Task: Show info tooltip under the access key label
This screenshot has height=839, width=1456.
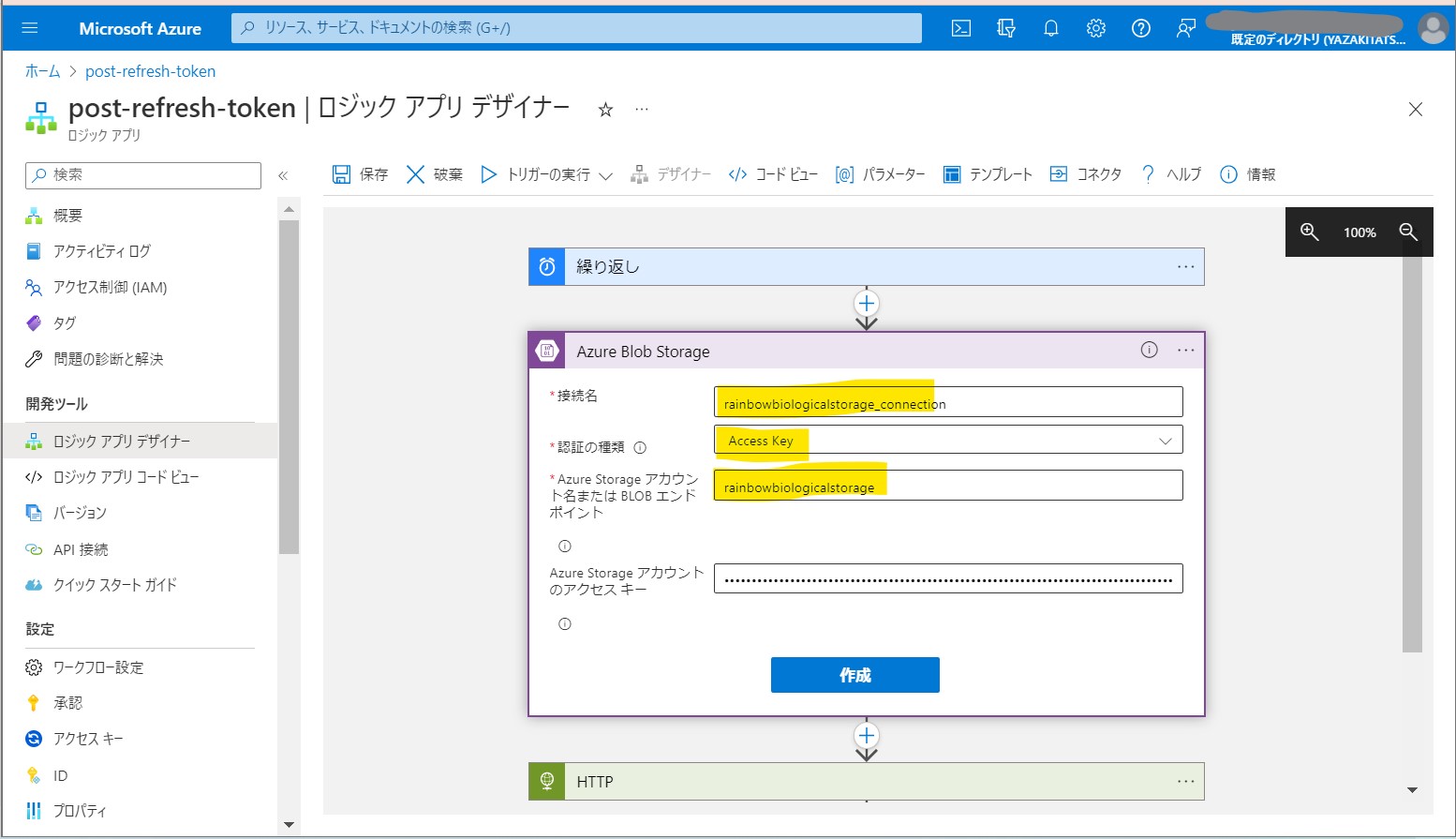Action: point(565,624)
